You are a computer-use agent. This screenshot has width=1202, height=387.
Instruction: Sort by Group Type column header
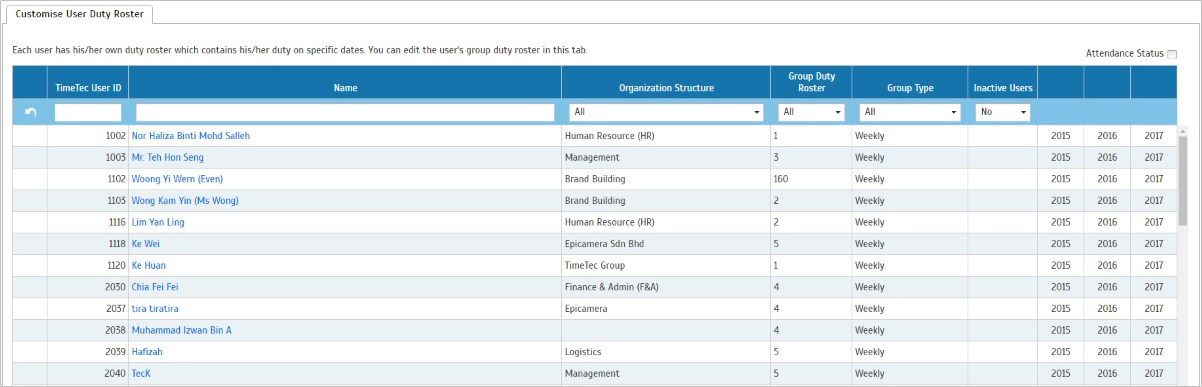[x=910, y=88]
